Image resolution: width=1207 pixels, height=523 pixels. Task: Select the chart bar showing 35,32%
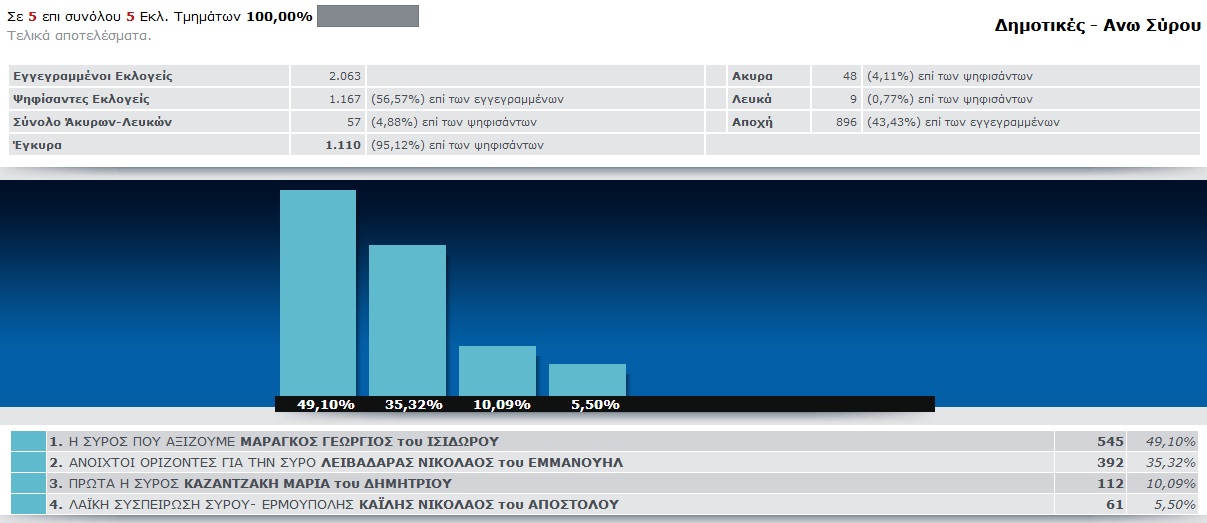tap(407, 320)
